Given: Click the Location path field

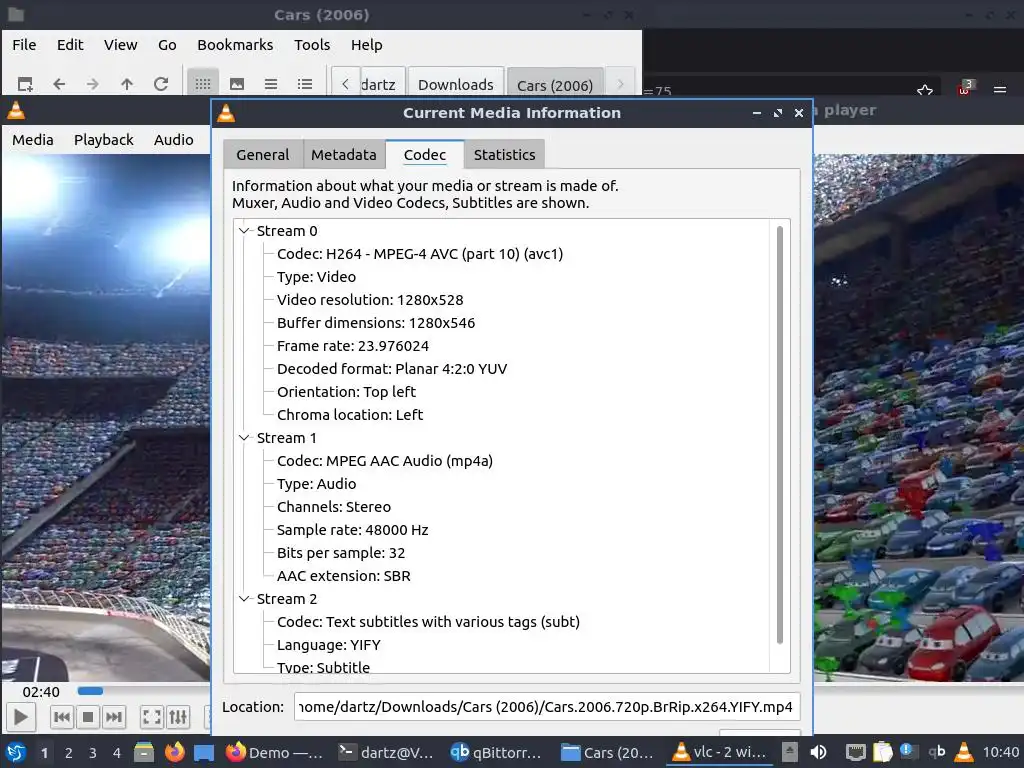Looking at the screenshot, I should (x=547, y=707).
